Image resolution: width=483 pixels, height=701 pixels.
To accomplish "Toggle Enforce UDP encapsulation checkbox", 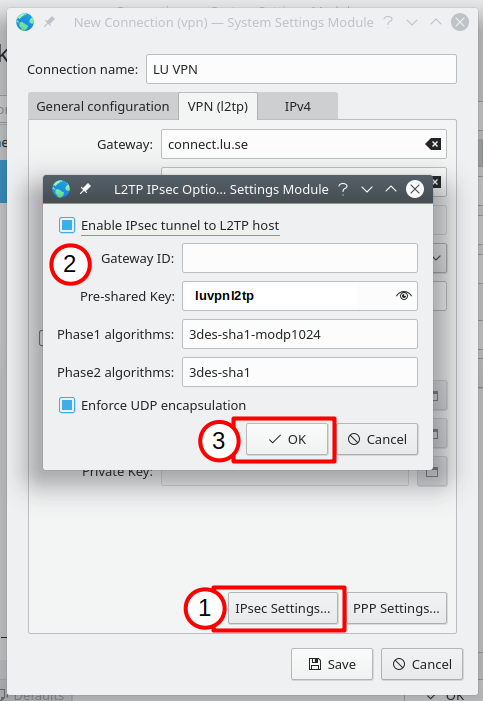I will (67, 405).
